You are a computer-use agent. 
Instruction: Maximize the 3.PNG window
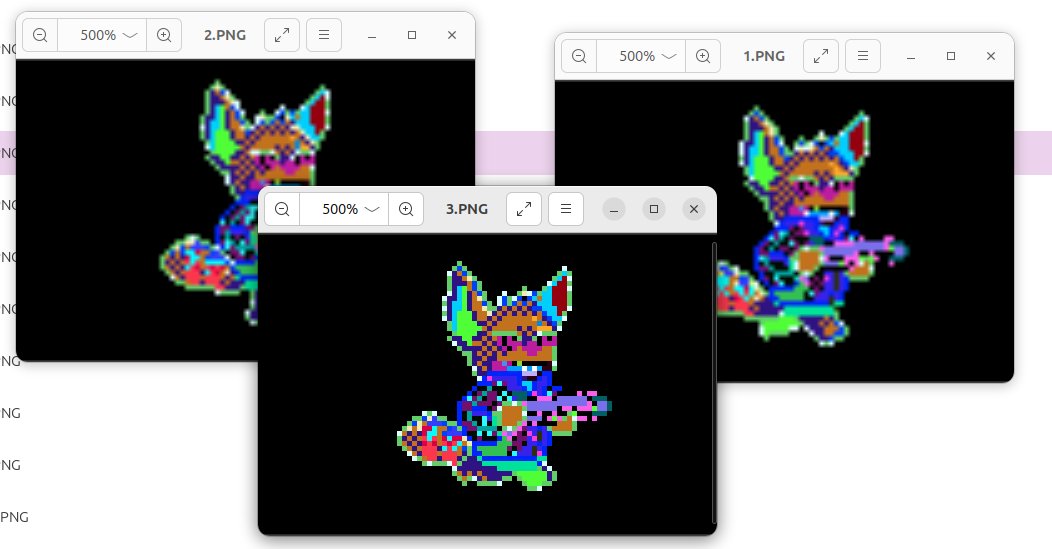coord(653,209)
